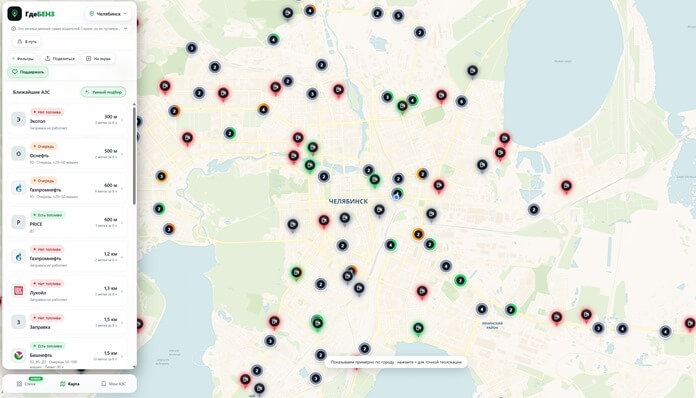The width and height of the screenshot is (696, 398).
Task: Select the Башнефть station name
Action: coord(41,355)
